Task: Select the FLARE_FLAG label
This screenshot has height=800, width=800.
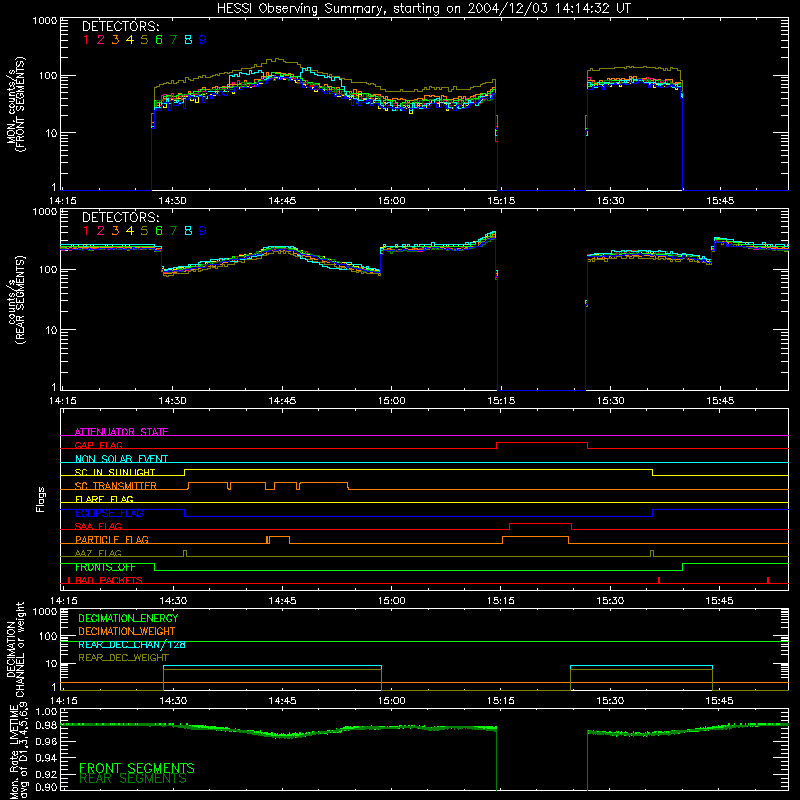Action: [104, 499]
